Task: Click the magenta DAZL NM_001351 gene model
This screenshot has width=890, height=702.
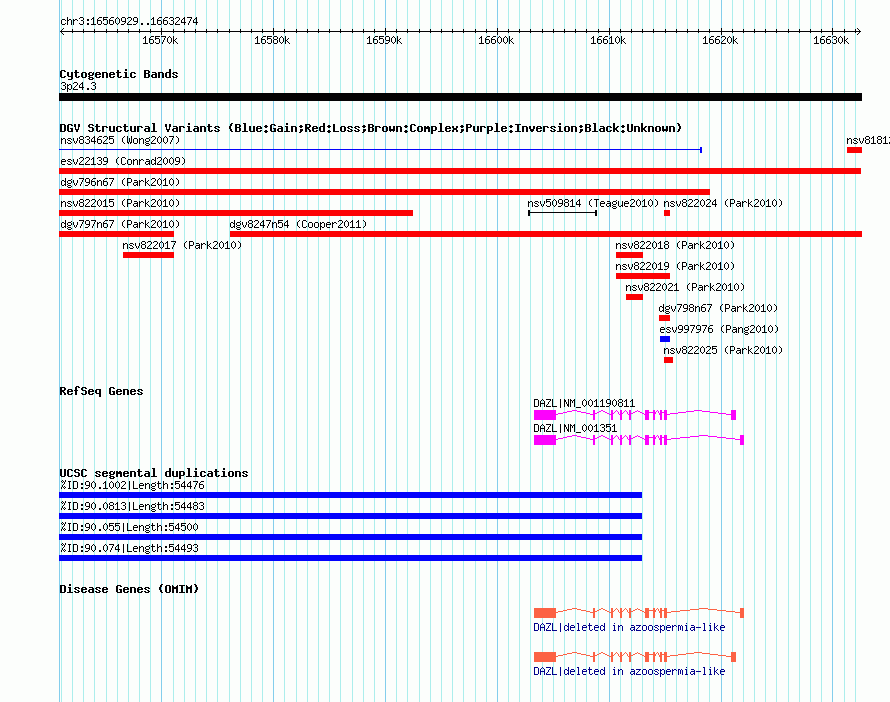Action: pos(639,440)
